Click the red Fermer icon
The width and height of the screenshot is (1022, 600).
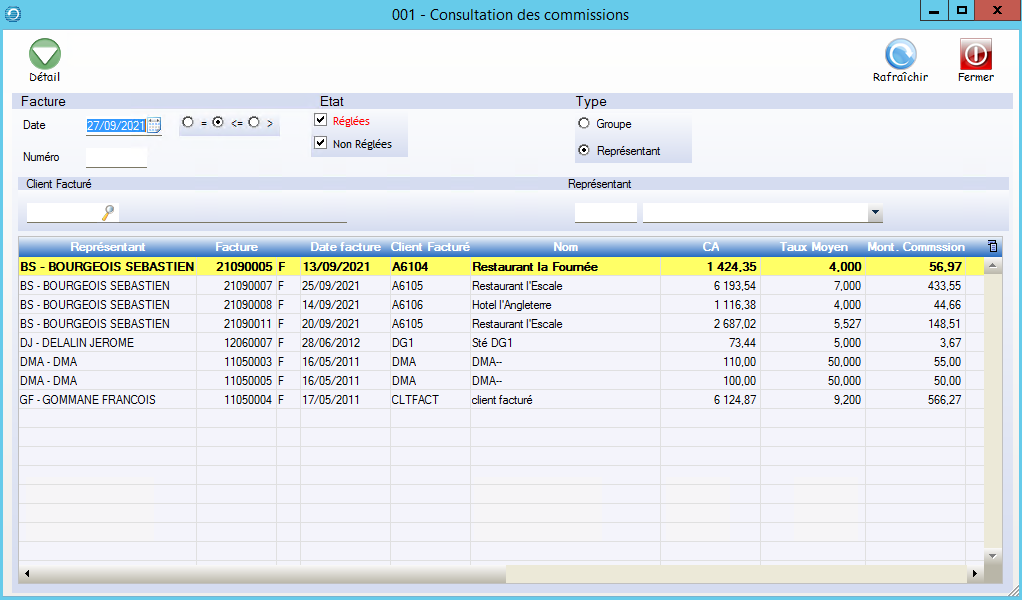pos(975,55)
